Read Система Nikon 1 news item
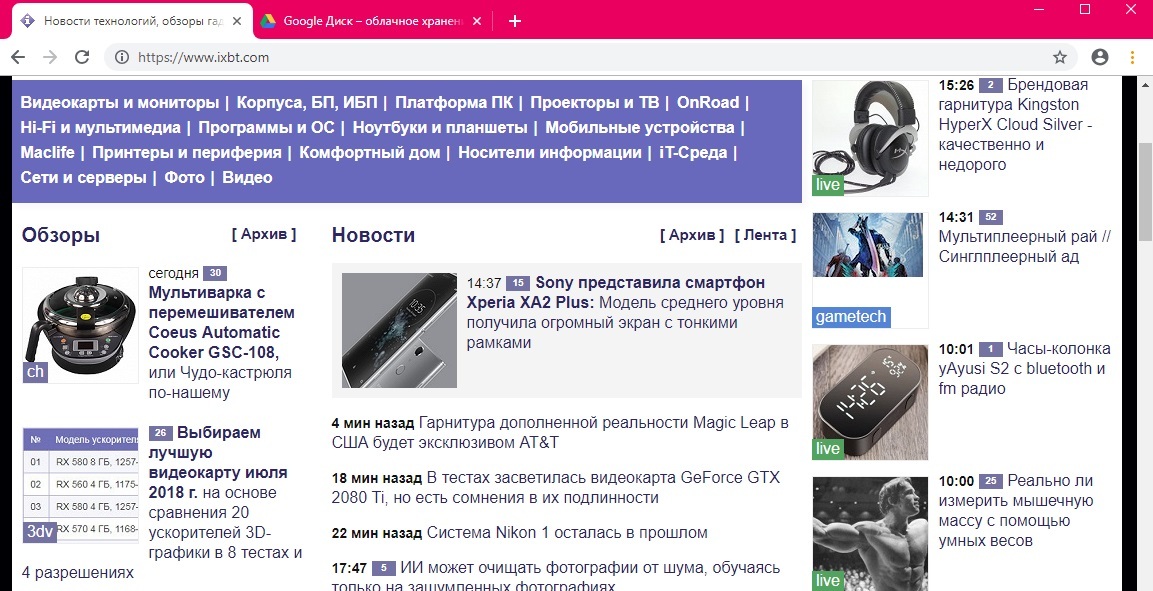 tap(567, 533)
